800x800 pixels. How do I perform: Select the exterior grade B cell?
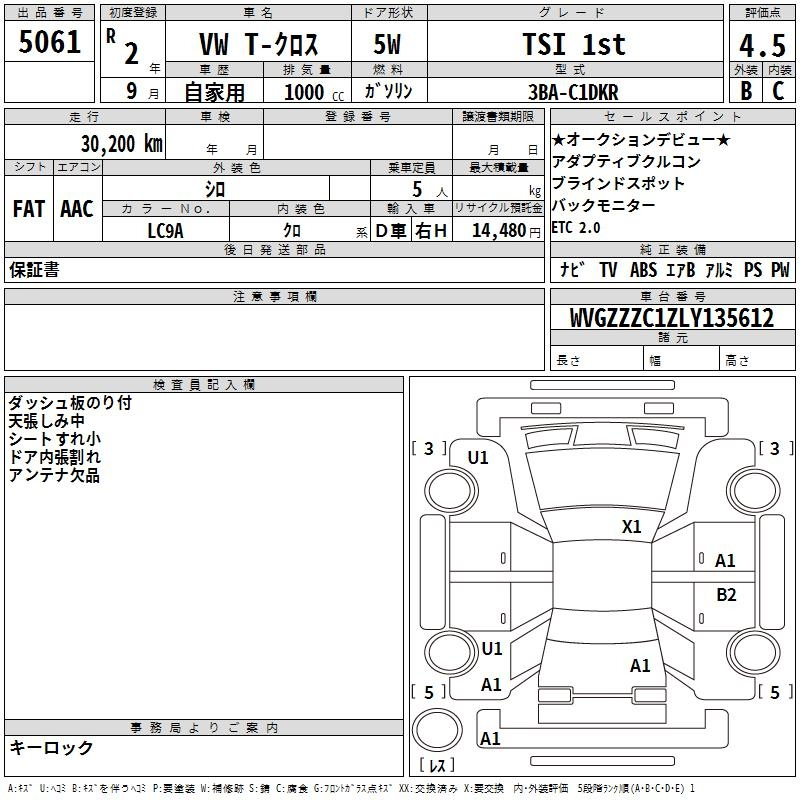coord(745,91)
